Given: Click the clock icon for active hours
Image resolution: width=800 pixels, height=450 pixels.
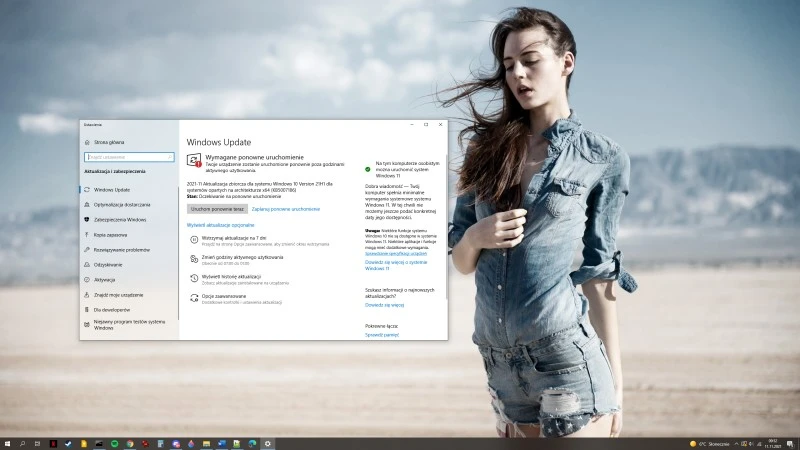Looking at the screenshot, I should [x=194, y=259].
